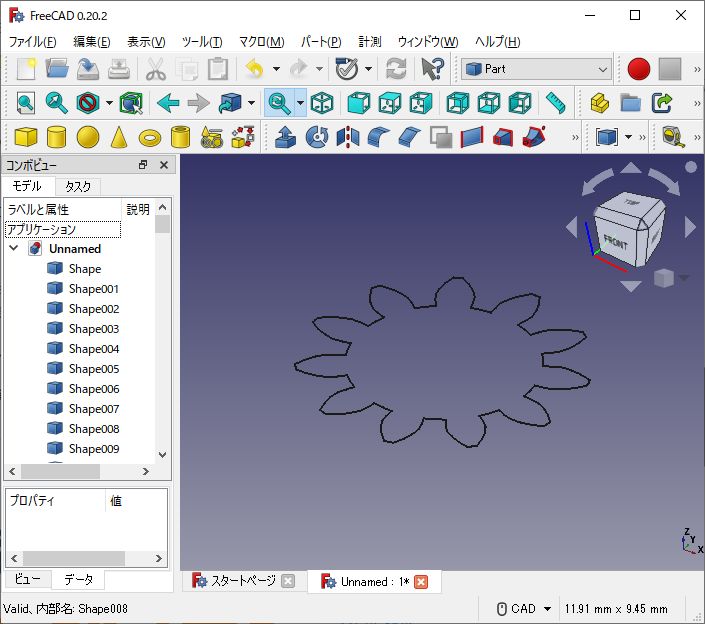Switch to the タスク tab
Image resolution: width=705 pixels, height=624 pixels.
point(78,187)
